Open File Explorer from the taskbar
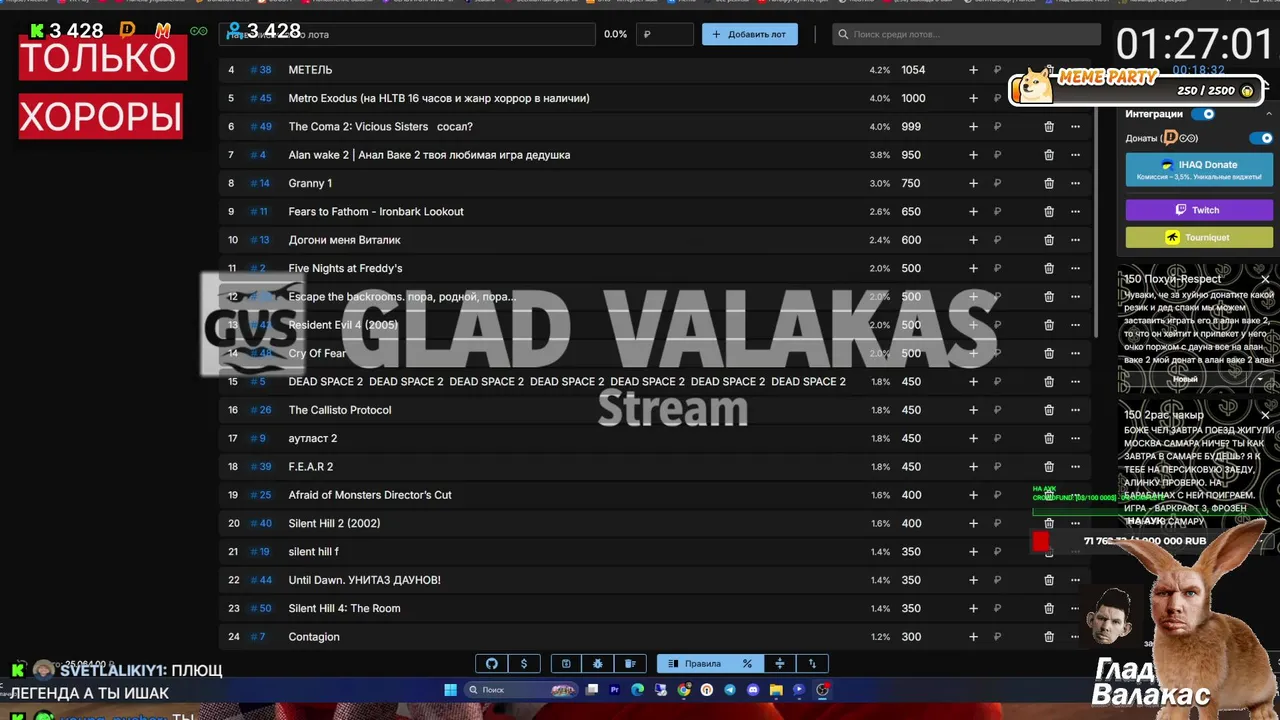1280x720 pixels. 776,690
